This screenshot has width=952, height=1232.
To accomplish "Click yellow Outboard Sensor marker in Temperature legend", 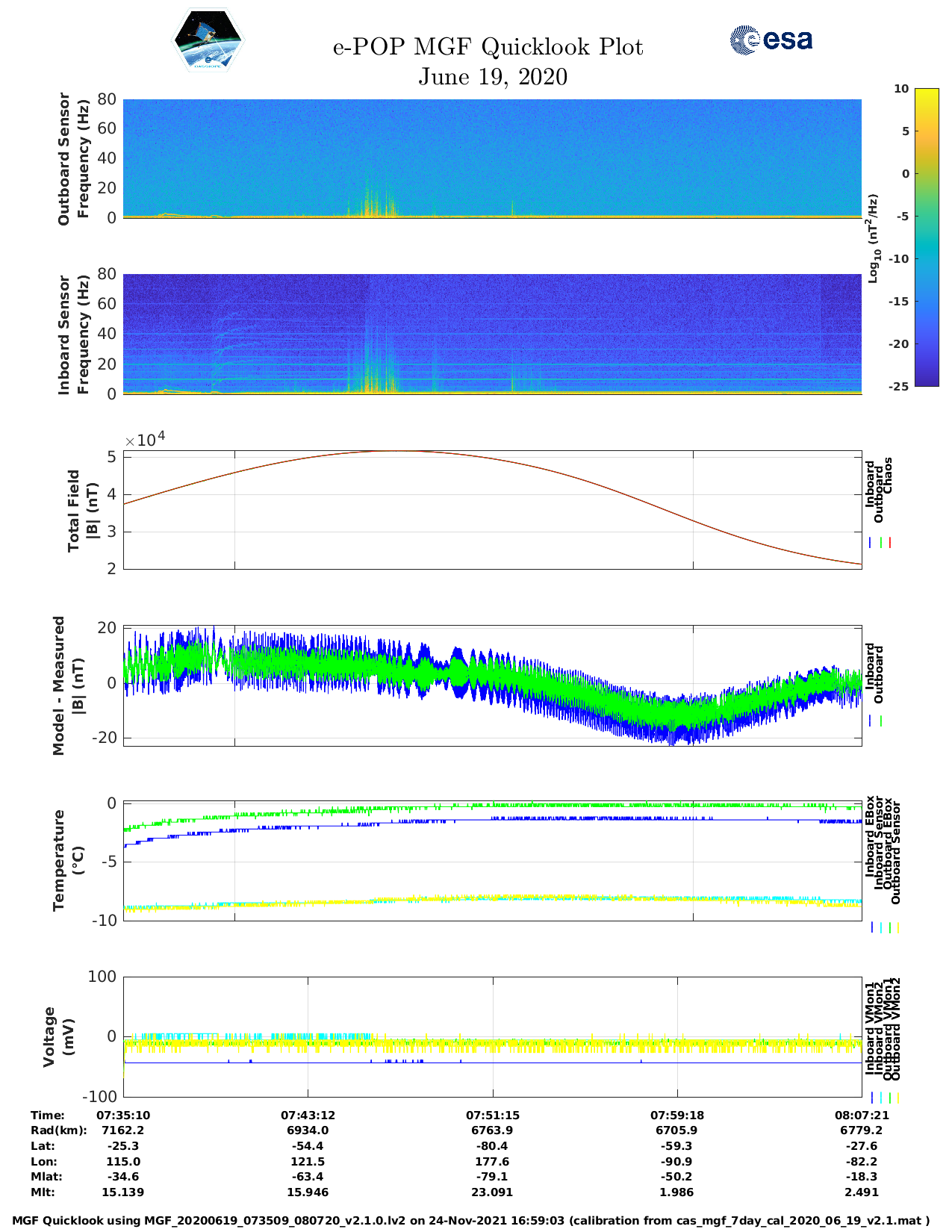I will (x=897, y=927).
